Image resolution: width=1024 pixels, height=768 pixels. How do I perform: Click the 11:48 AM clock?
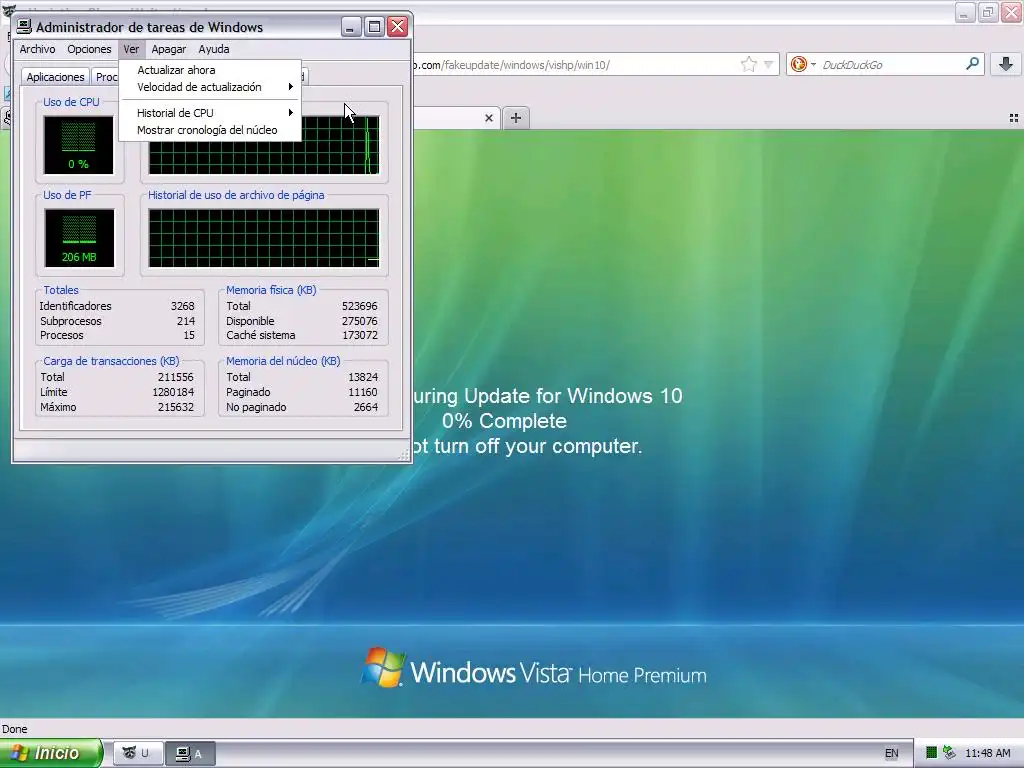(987, 754)
